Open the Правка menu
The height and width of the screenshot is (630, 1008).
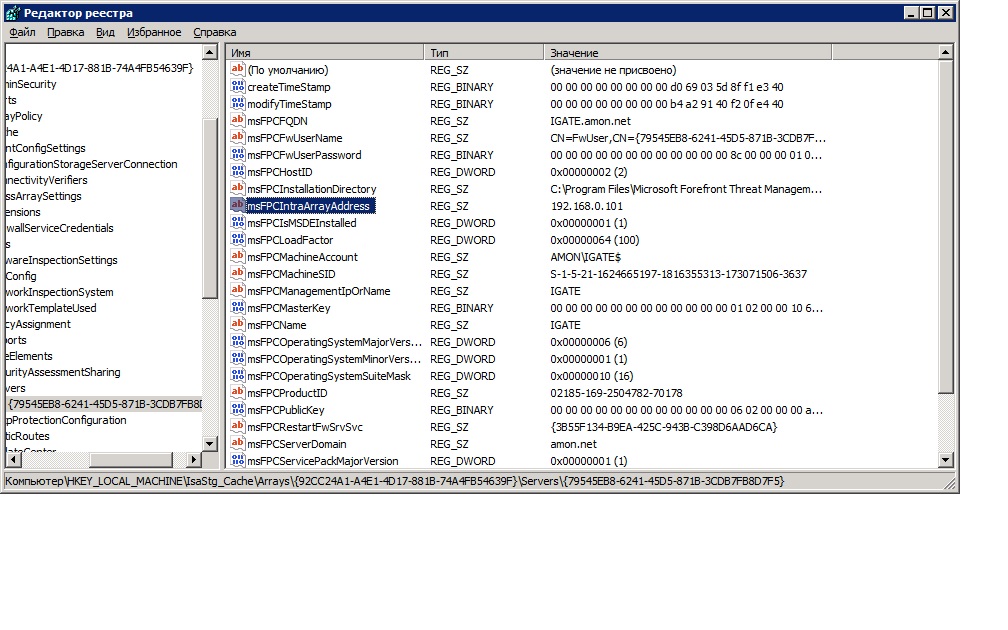tap(66, 32)
